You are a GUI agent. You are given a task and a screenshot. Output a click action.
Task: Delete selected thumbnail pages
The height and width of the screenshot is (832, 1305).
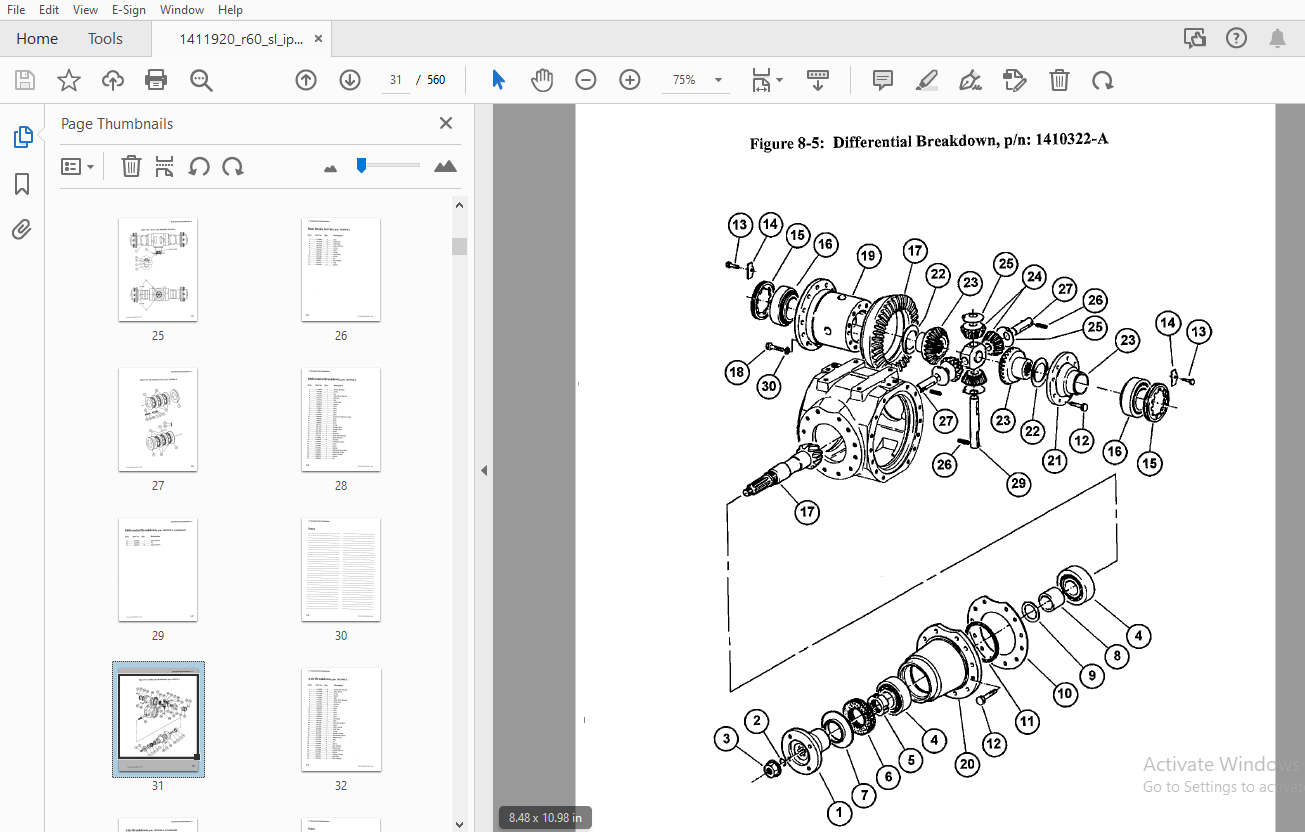coord(131,166)
